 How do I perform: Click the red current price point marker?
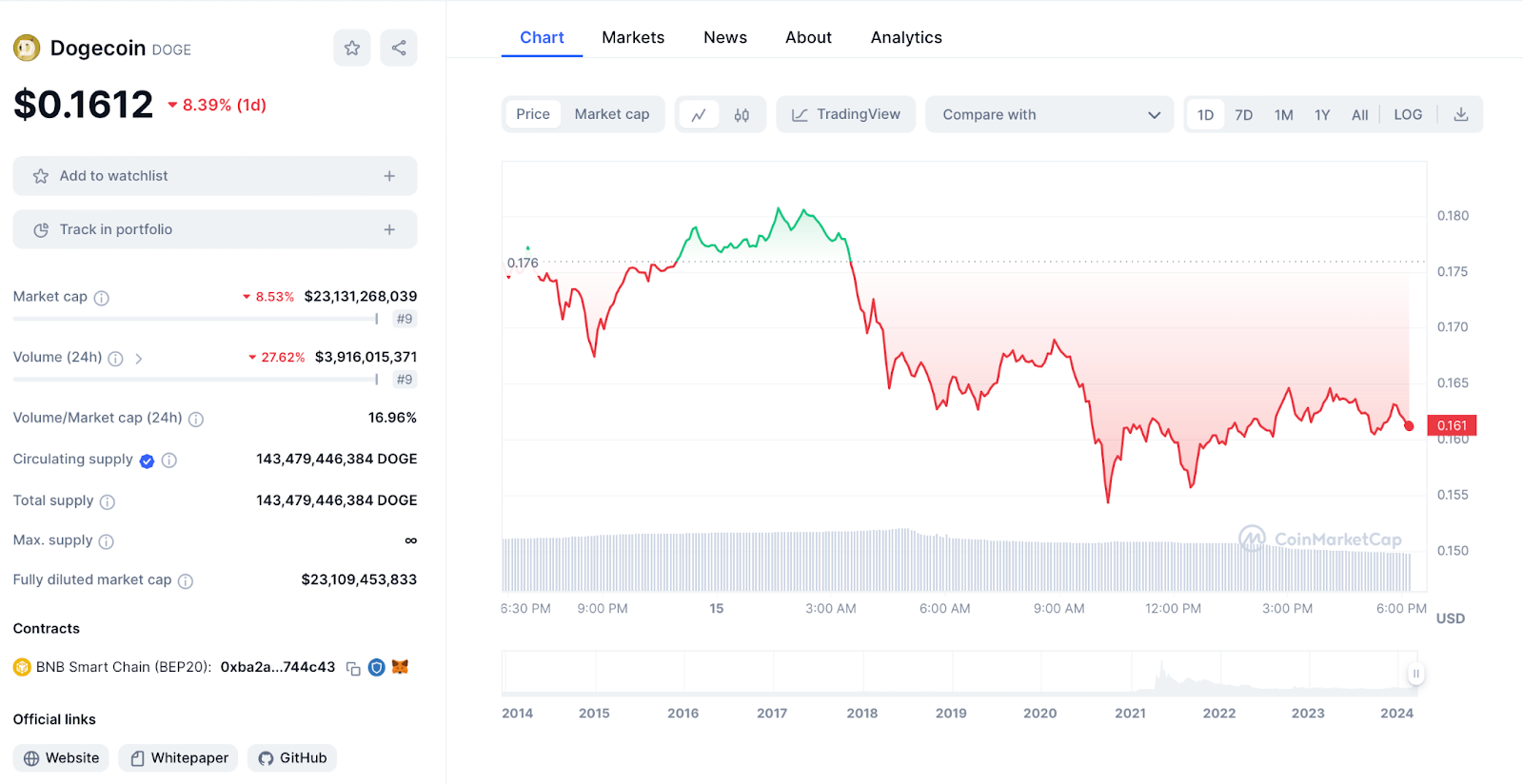point(1409,426)
